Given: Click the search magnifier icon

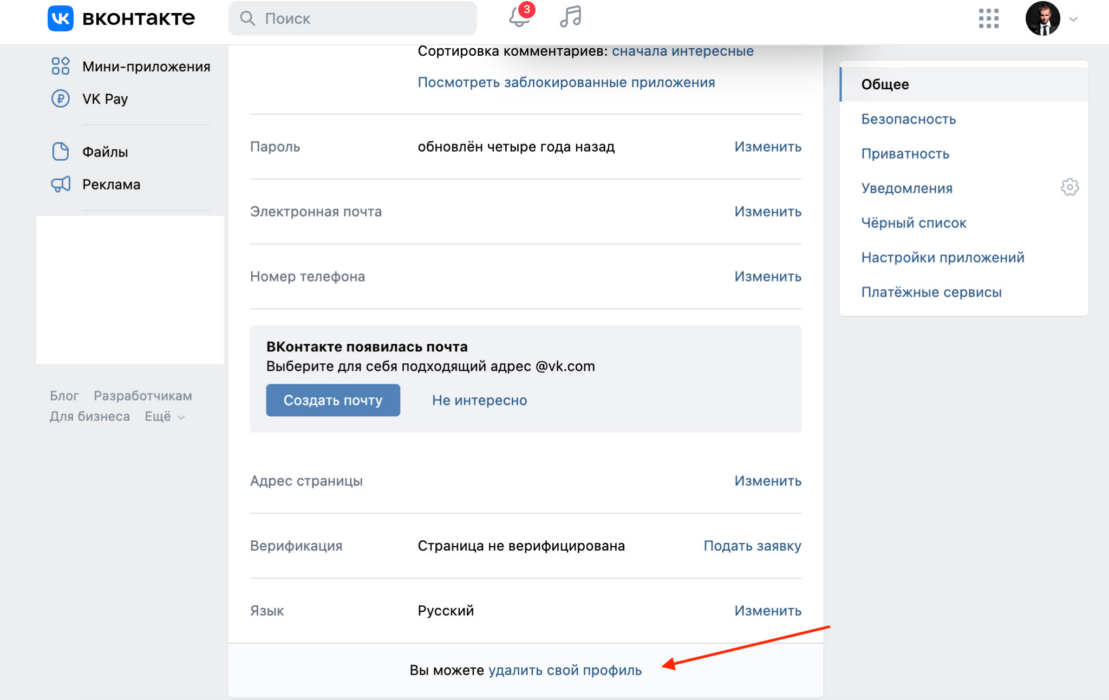Looking at the screenshot, I should (x=247, y=18).
